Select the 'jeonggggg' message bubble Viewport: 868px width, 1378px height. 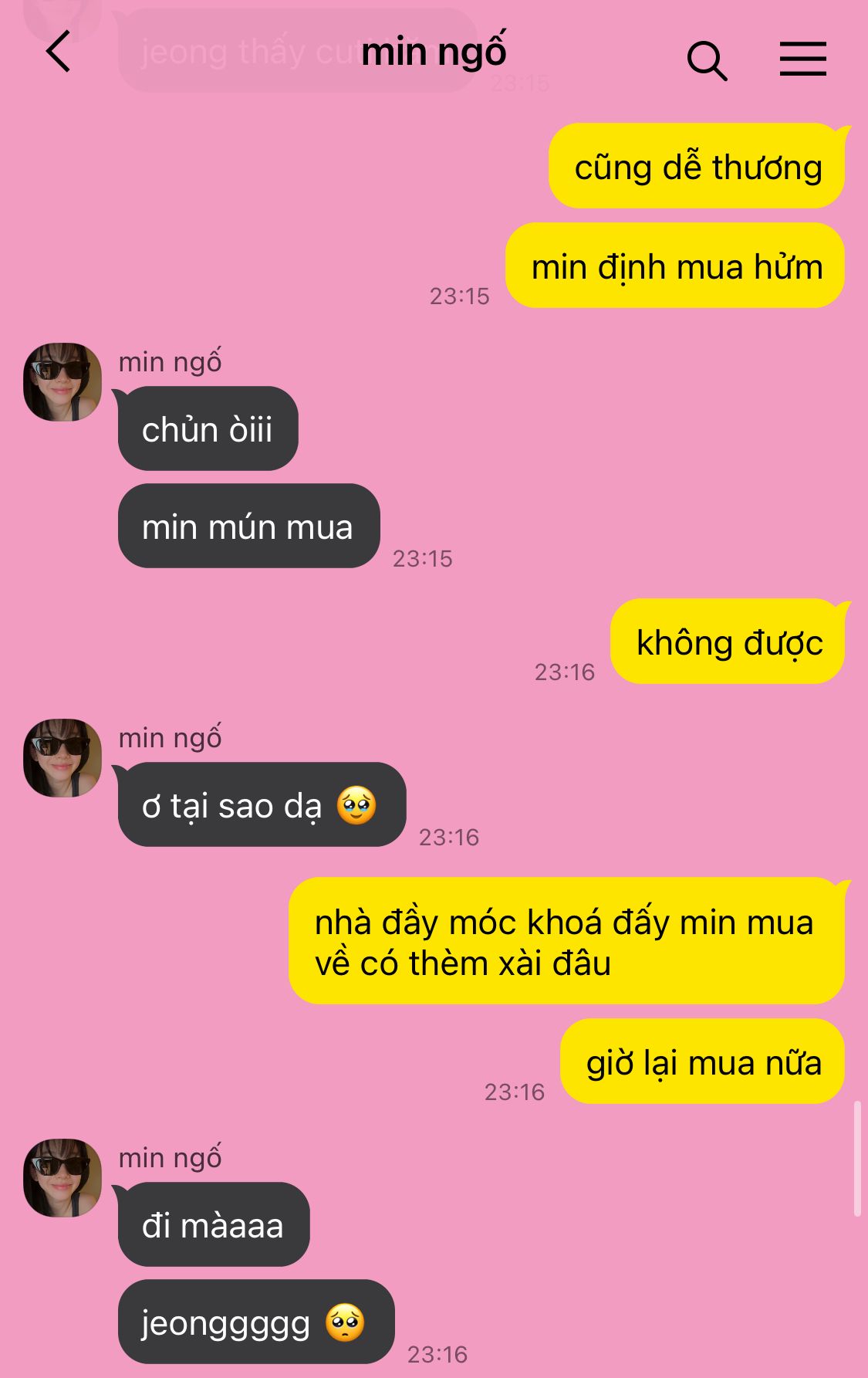click(x=256, y=1322)
